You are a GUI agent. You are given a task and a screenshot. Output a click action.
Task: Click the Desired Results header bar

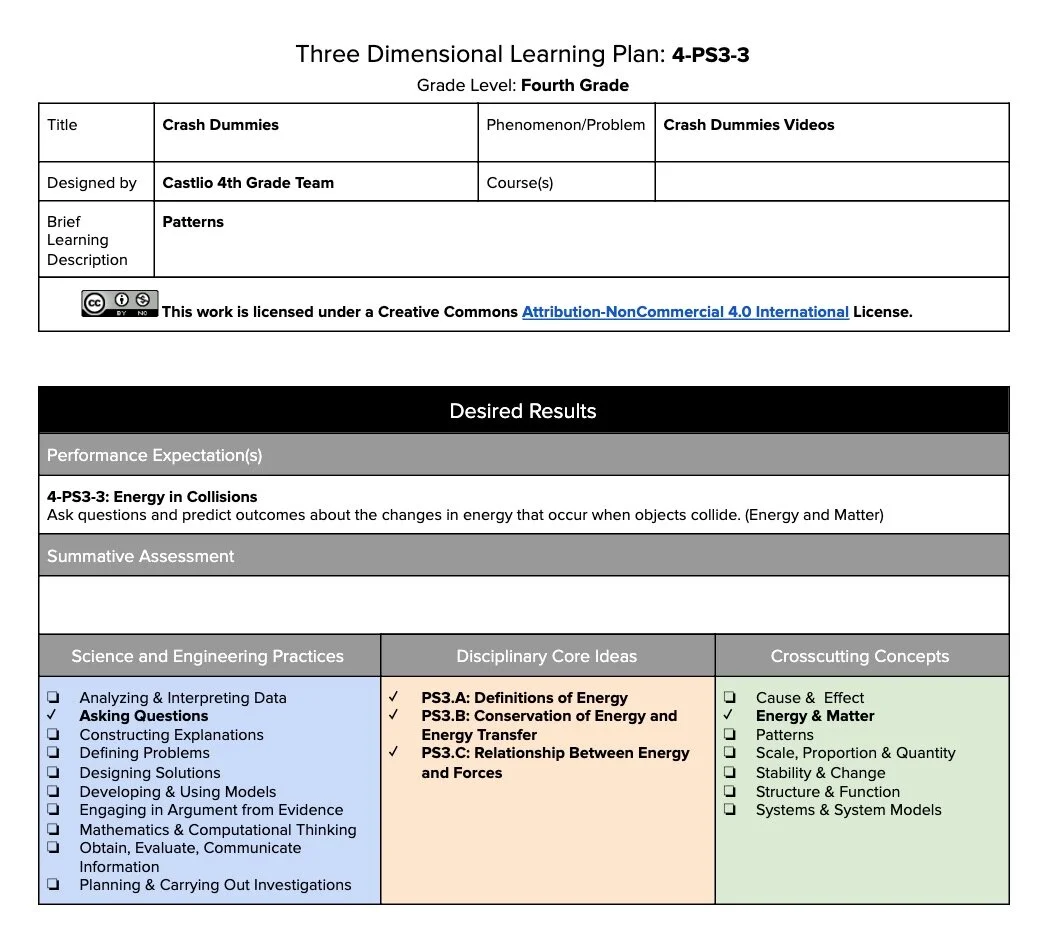[523, 410]
